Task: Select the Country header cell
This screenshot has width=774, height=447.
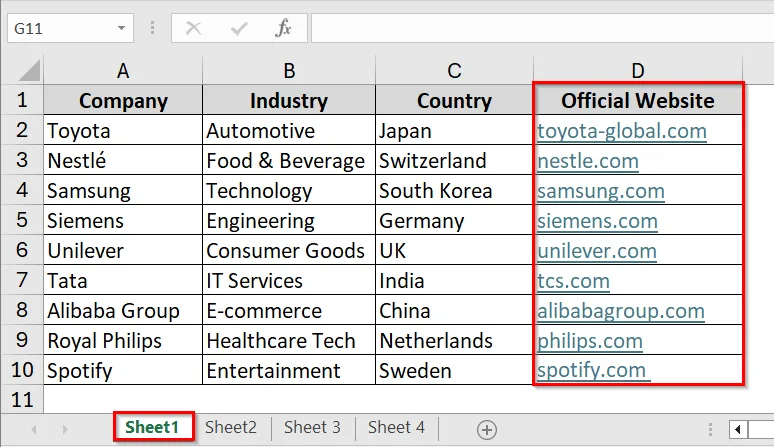Action: point(454,100)
